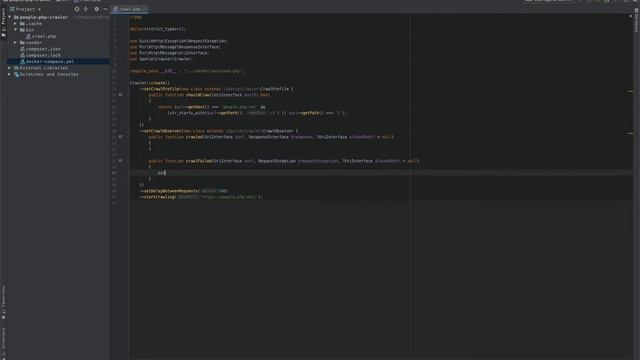Select the vendor folder row
Image resolution: width=640 pixels, height=360 pixels.
[58, 42]
